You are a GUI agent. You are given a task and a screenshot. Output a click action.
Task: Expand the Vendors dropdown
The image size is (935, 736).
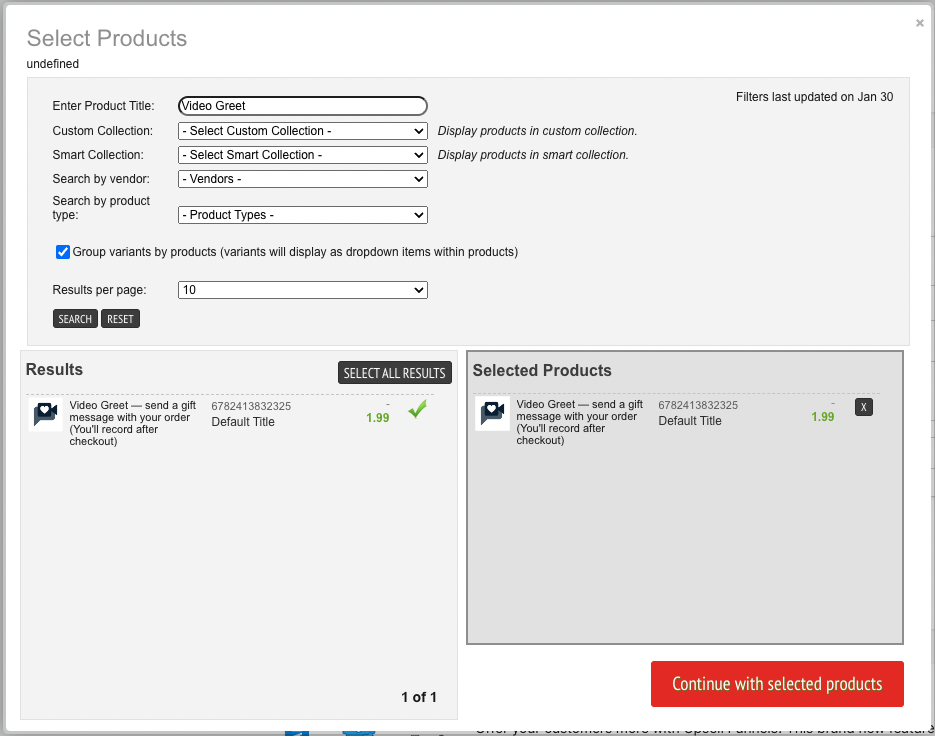pos(302,179)
